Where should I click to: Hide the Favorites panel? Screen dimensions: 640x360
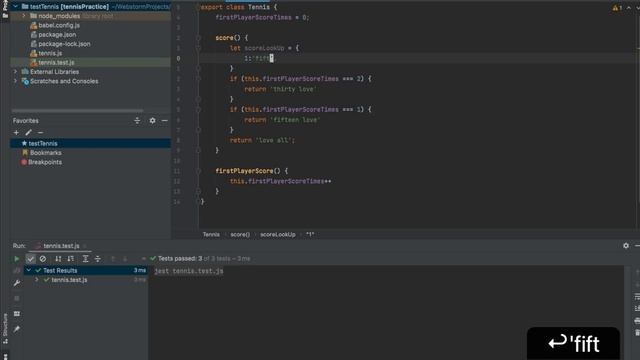(164, 120)
